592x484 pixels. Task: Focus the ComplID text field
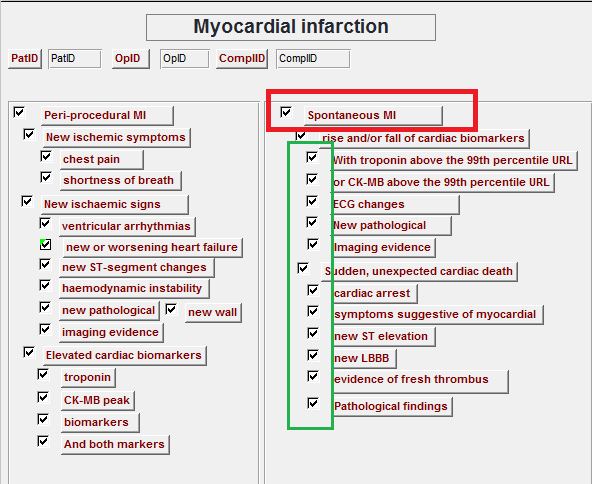[x=313, y=59]
